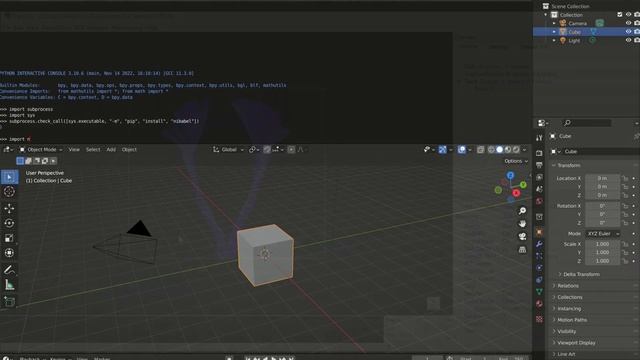
Task: Select the Camera item in outliner
Action: pyautogui.click(x=577, y=23)
